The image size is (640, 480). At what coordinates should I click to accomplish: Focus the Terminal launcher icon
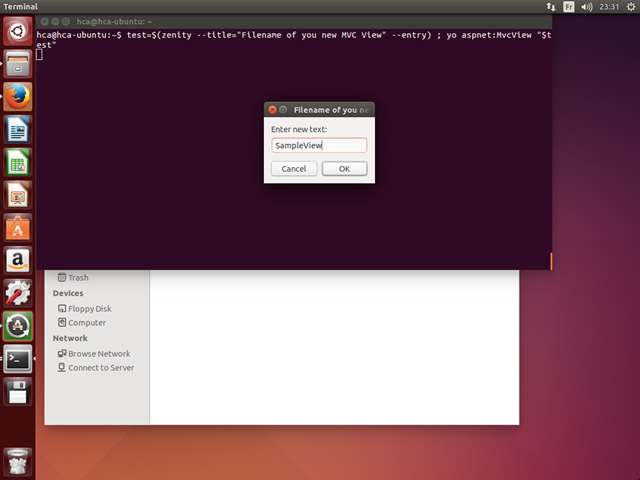point(18,359)
